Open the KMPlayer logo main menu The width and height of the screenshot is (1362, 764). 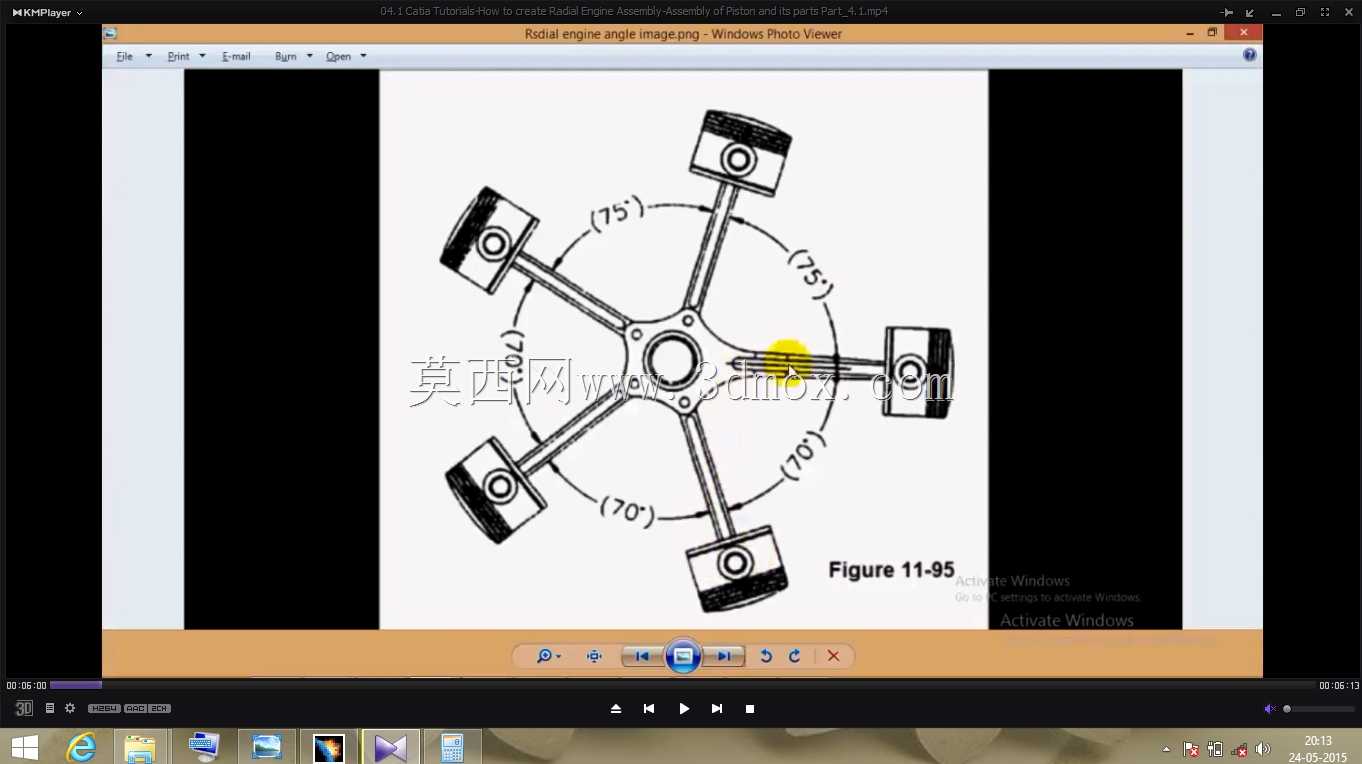point(46,12)
